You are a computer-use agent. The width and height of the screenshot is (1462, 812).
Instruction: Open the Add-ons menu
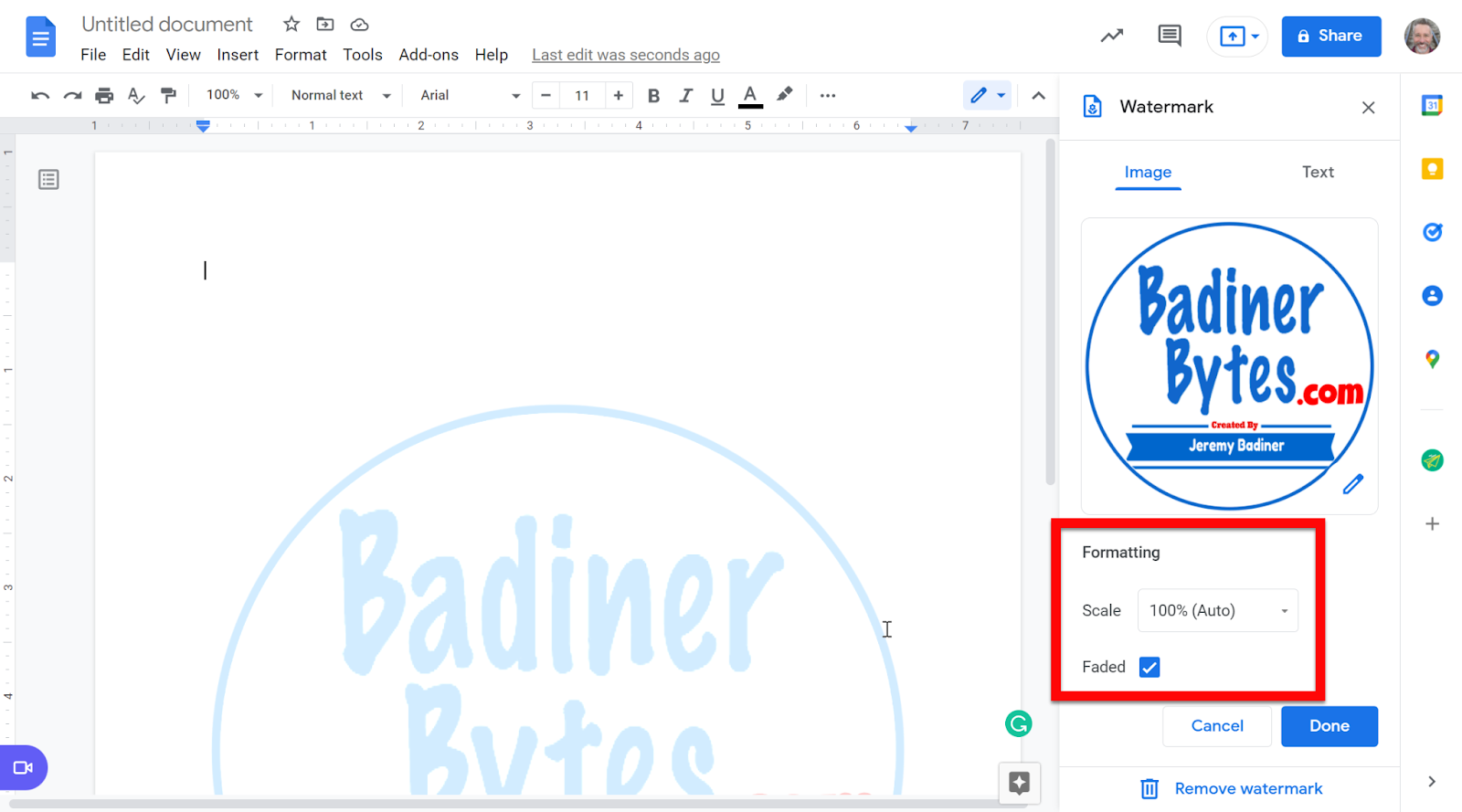coord(429,55)
